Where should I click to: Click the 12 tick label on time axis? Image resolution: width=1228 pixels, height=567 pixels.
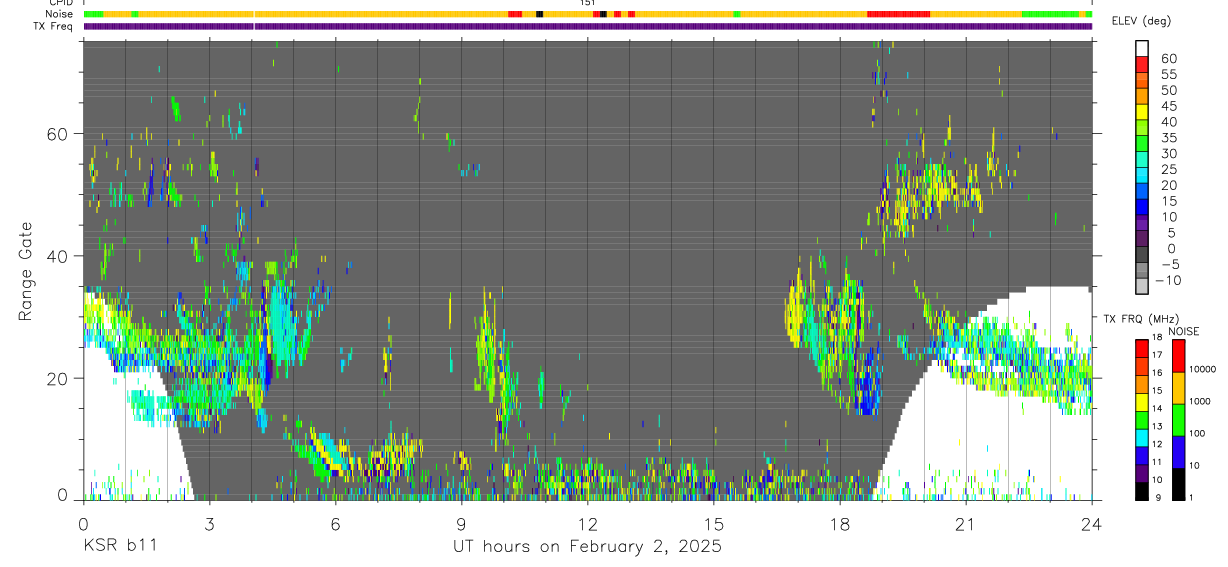pyautogui.click(x=587, y=524)
